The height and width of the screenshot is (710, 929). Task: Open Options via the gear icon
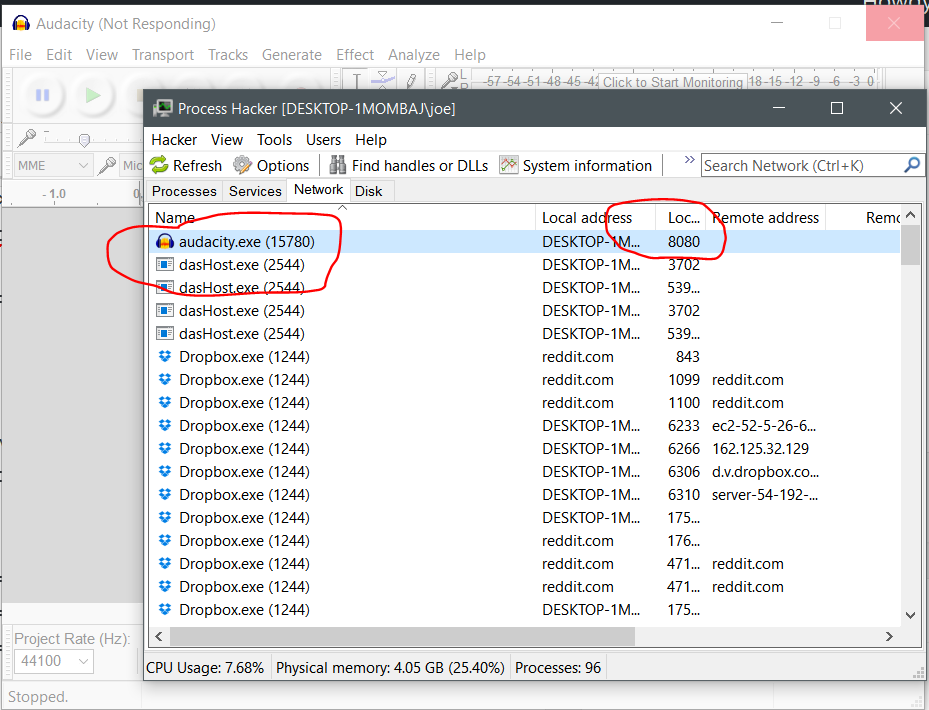click(271, 165)
